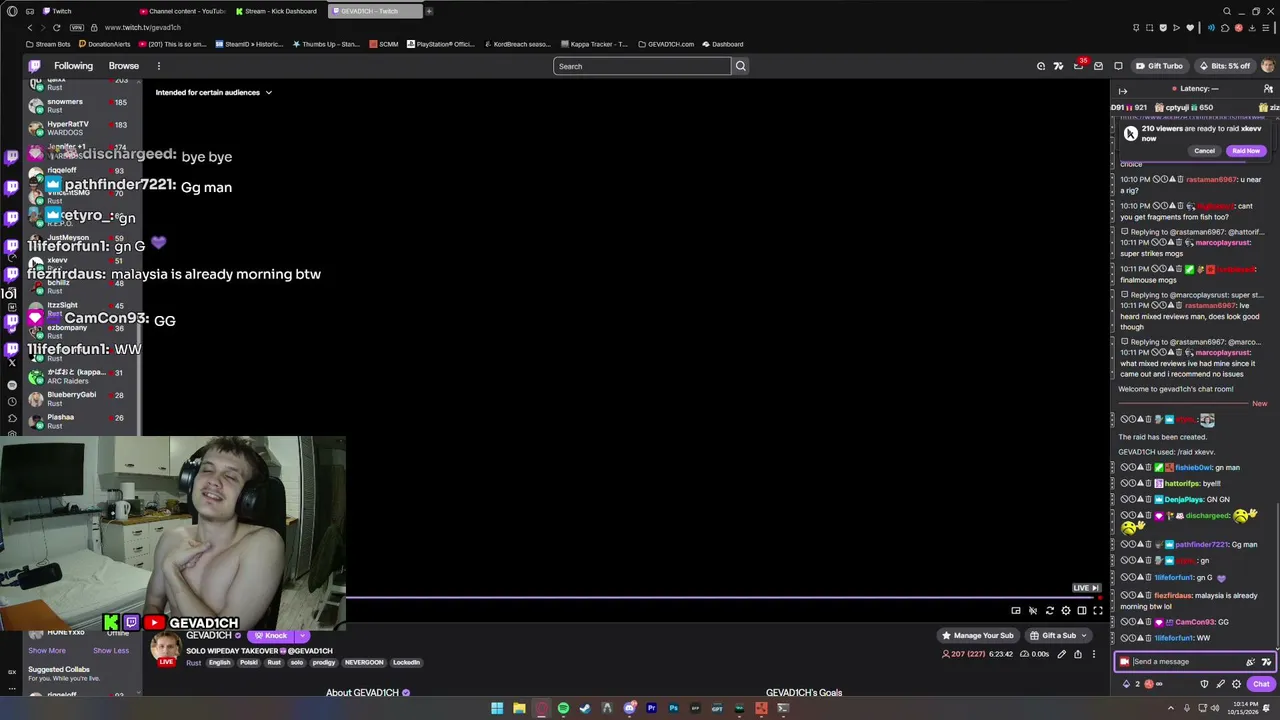Click the Gift Turbo button
The height and width of the screenshot is (720, 1280).
click(x=1159, y=66)
